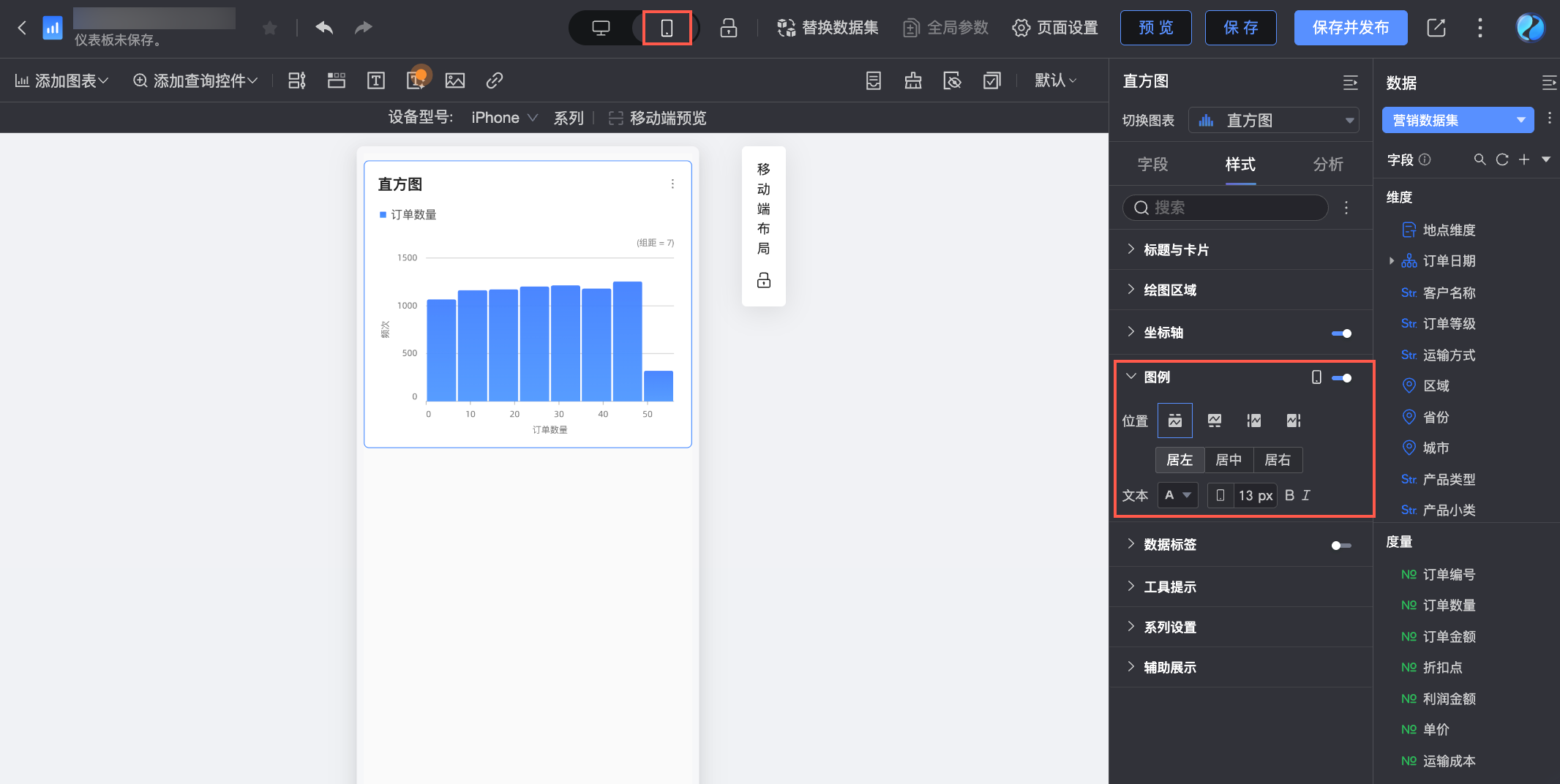Screen dimensions: 1560x784
Task: Search fields with magnifier icon
Action: [1480, 159]
